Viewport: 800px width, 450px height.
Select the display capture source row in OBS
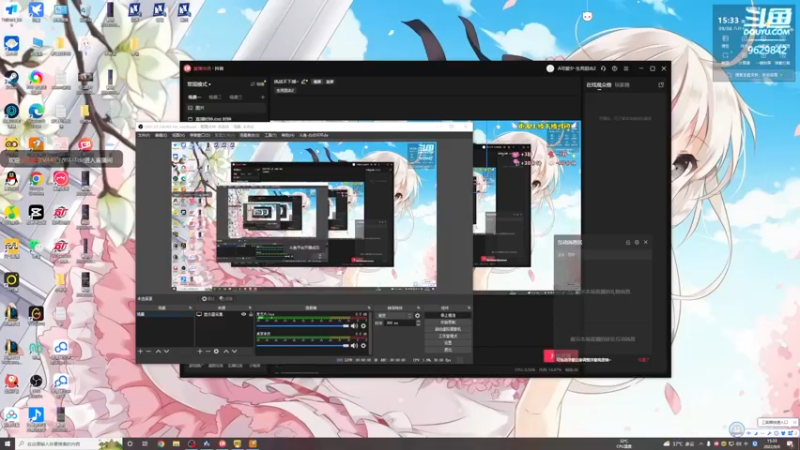point(224,314)
